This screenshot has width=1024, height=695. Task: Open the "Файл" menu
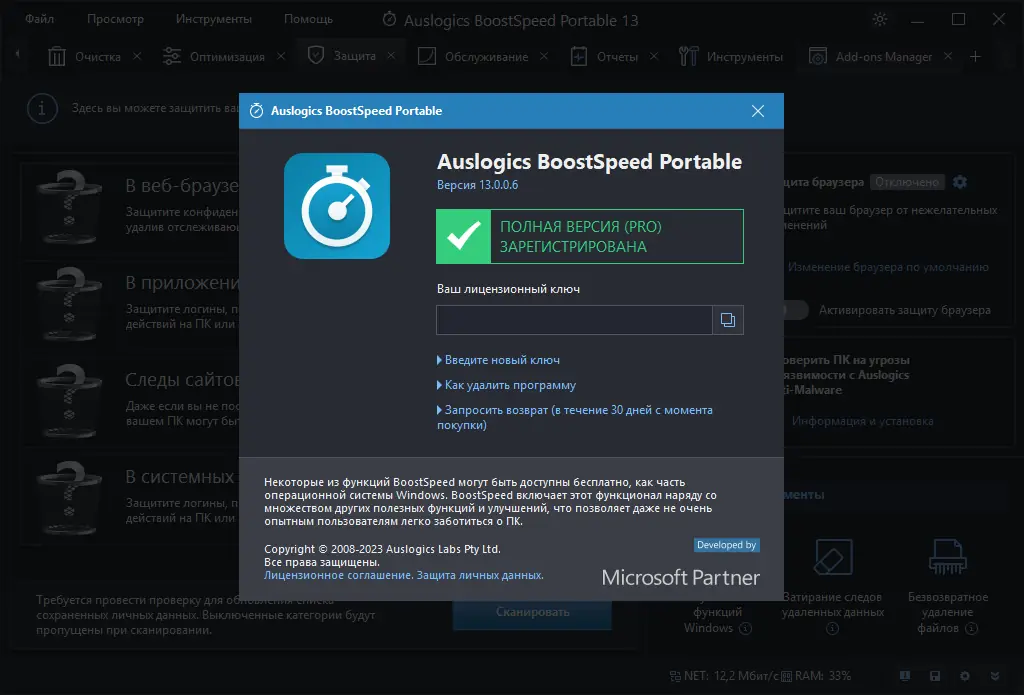click(40, 19)
